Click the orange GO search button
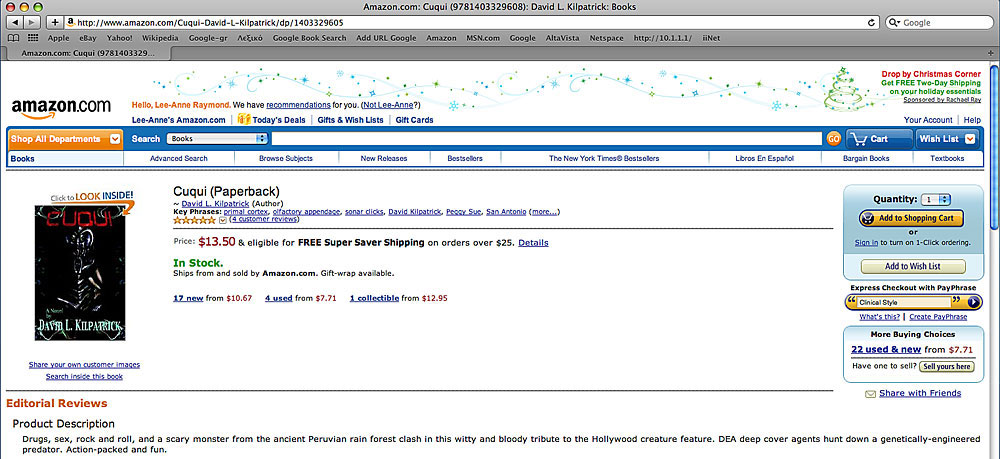Viewport: 1000px width, 459px height. click(833, 138)
